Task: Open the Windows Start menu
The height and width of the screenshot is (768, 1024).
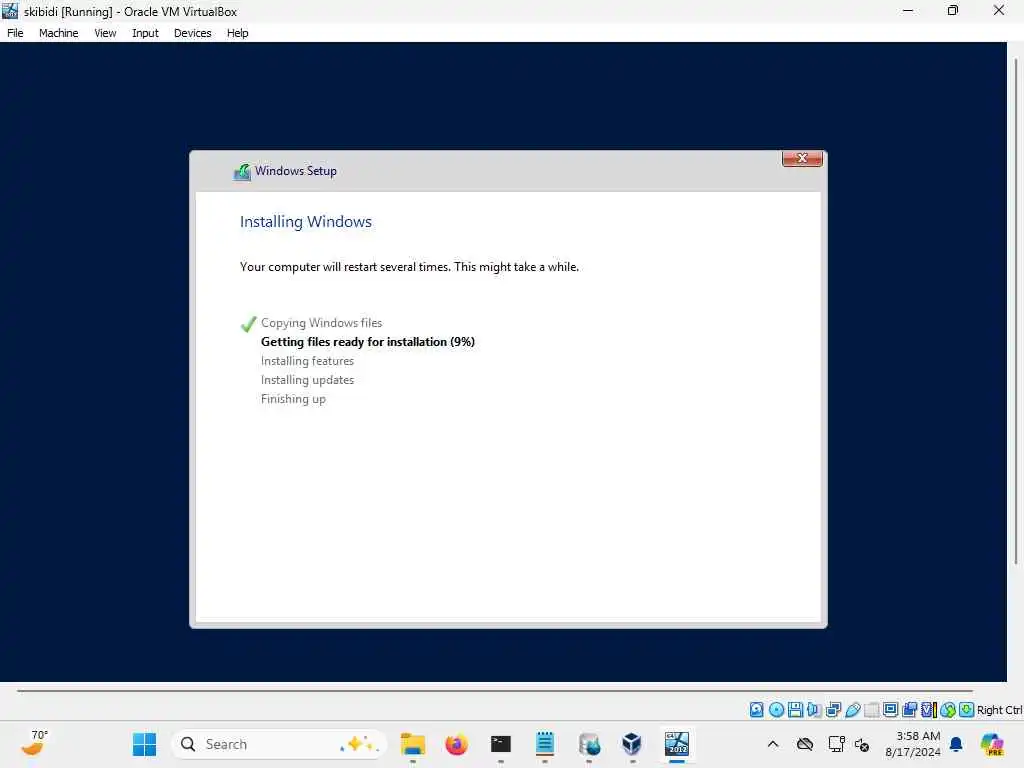Action: click(x=144, y=744)
